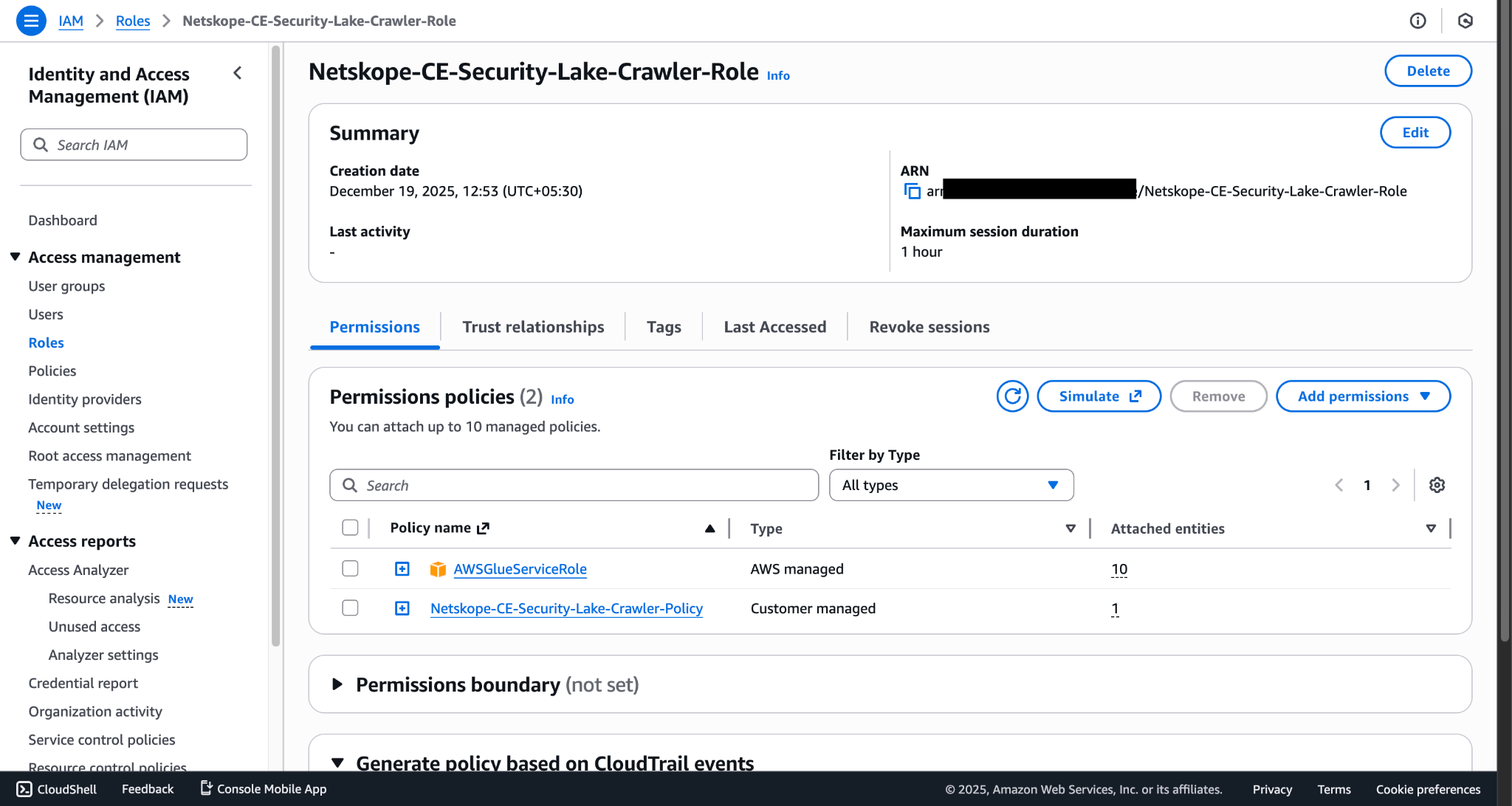The image size is (1512, 806).
Task: Expand the Netskope-CE-Security-Lake-Crawler-Policy details
Action: pyautogui.click(x=402, y=608)
